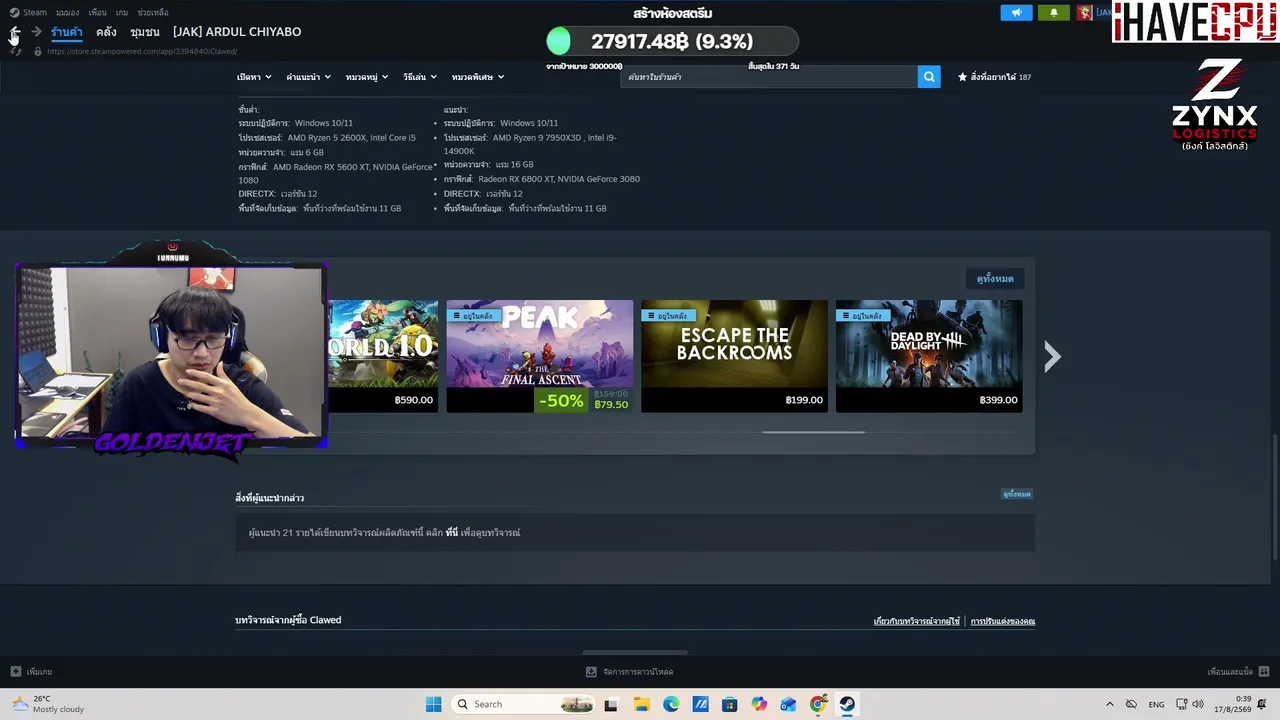1280x720 pixels.
Task: Click the page vertical scrollbar thumb
Action: (1276, 499)
